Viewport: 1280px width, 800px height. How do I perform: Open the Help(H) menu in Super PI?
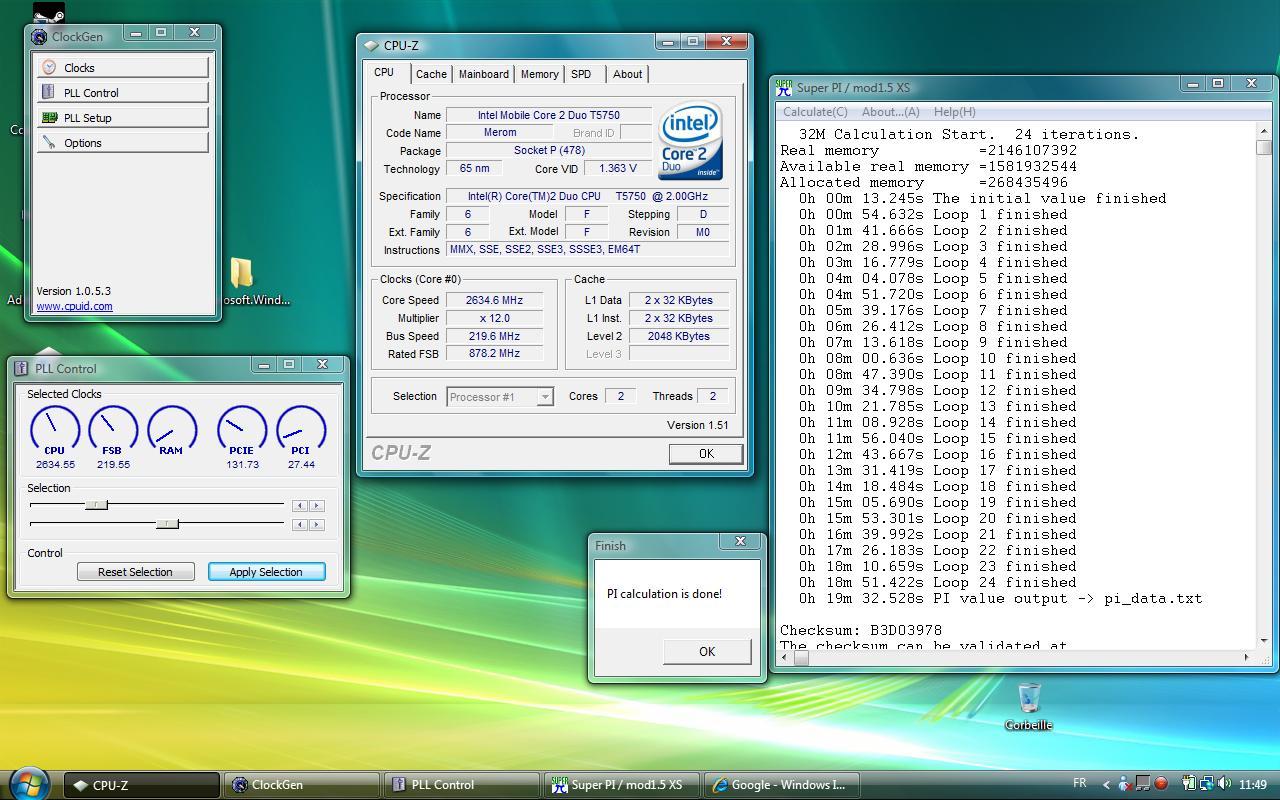pos(954,112)
